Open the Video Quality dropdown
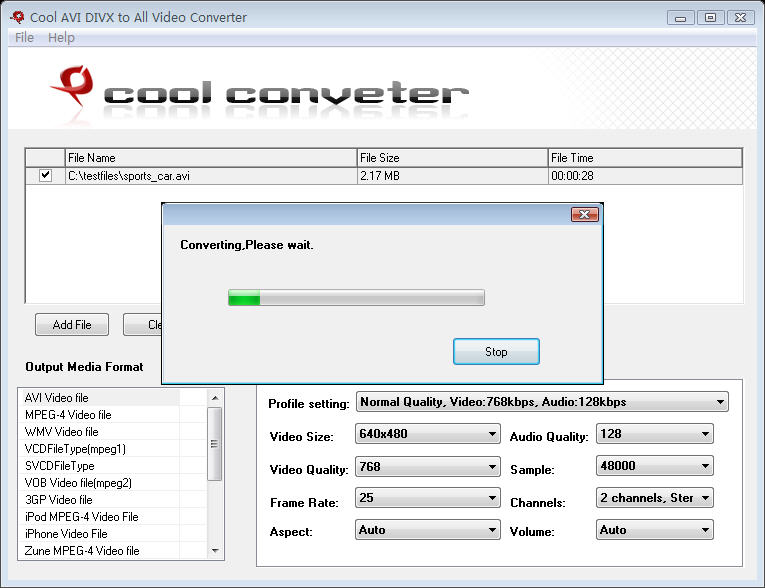765x588 pixels. click(427, 467)
